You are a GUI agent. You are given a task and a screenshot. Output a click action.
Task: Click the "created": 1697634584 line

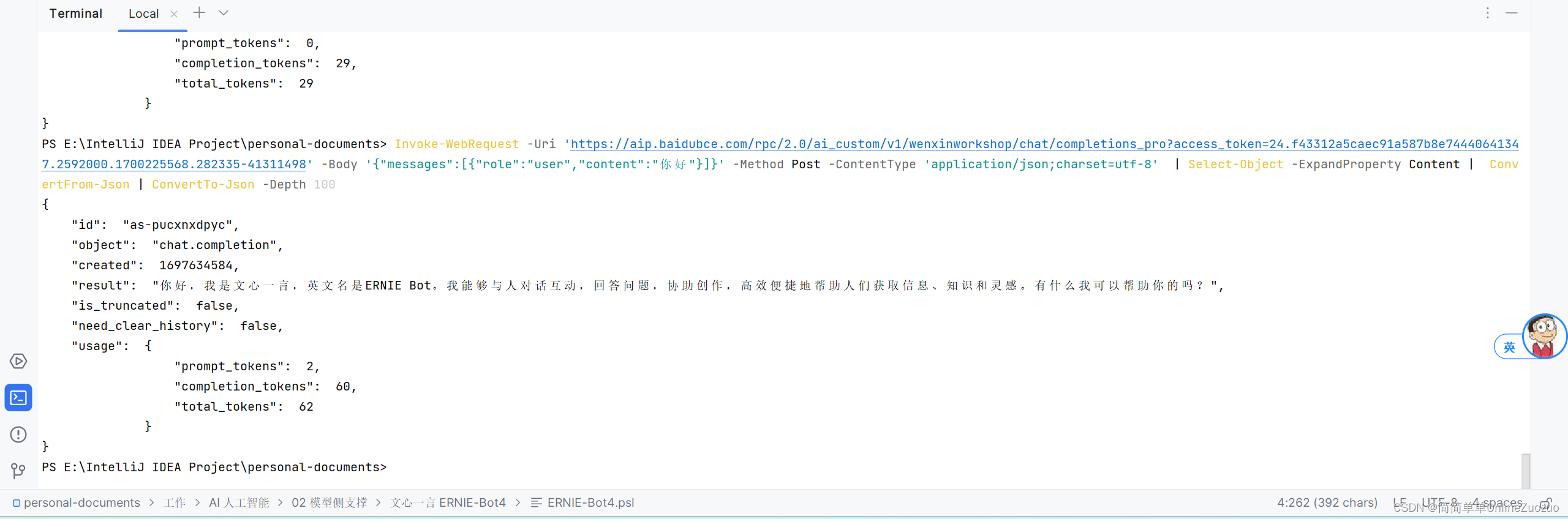point(155,265)
